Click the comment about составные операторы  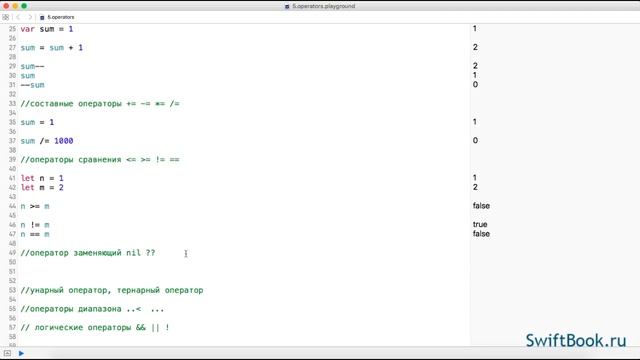pos(100,104)
